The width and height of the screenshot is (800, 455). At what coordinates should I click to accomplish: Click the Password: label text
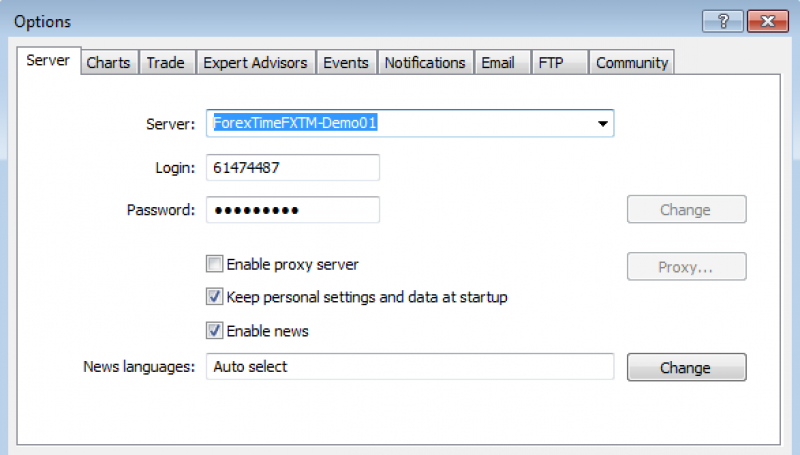(x=161, y=210)
